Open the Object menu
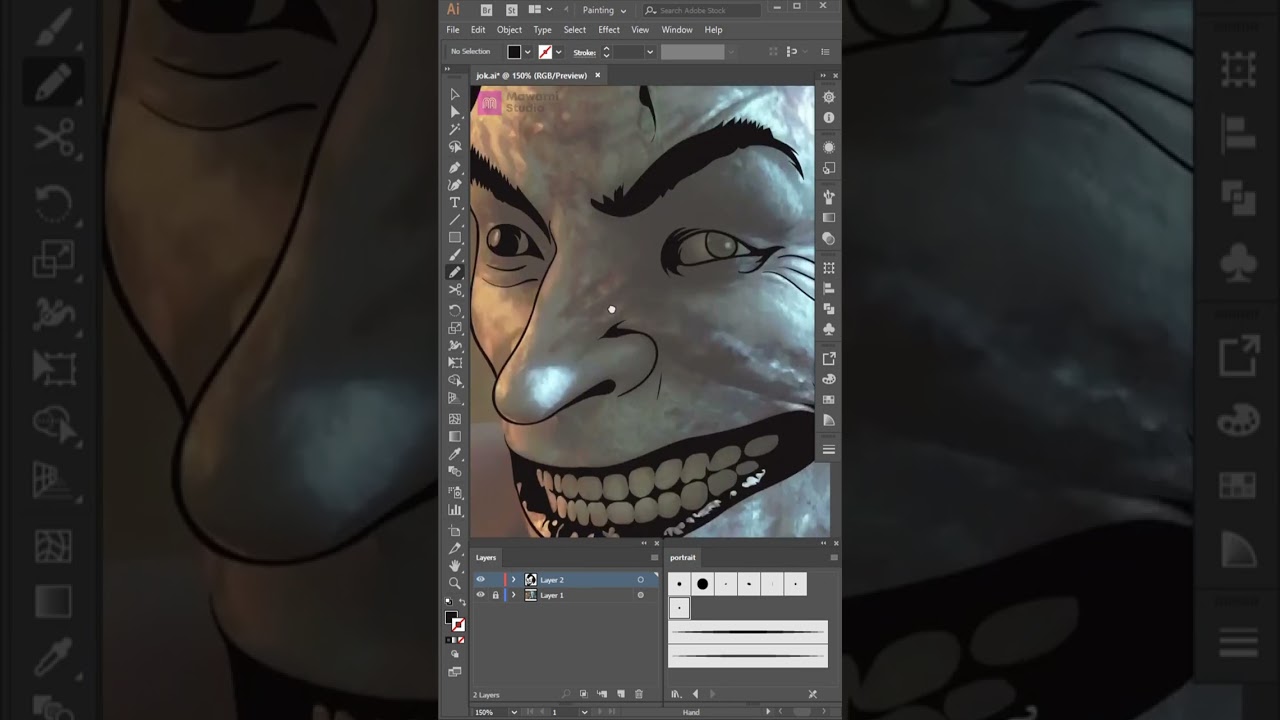Image resolution: width=1280 pixels, height=720 pixels. point(509,30)
